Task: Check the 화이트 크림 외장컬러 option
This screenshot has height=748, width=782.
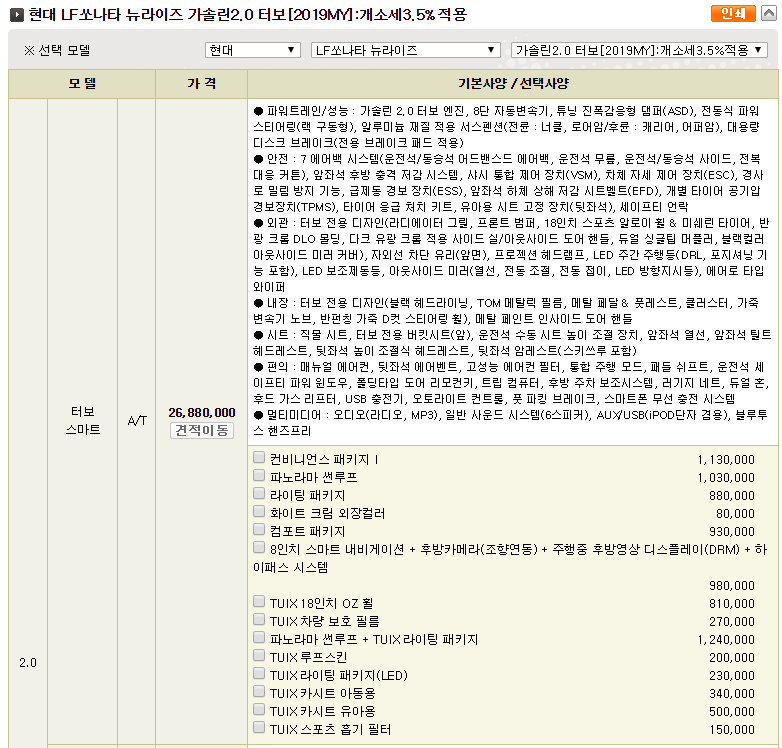Action: pyautogui.click(x=258, y=511)
